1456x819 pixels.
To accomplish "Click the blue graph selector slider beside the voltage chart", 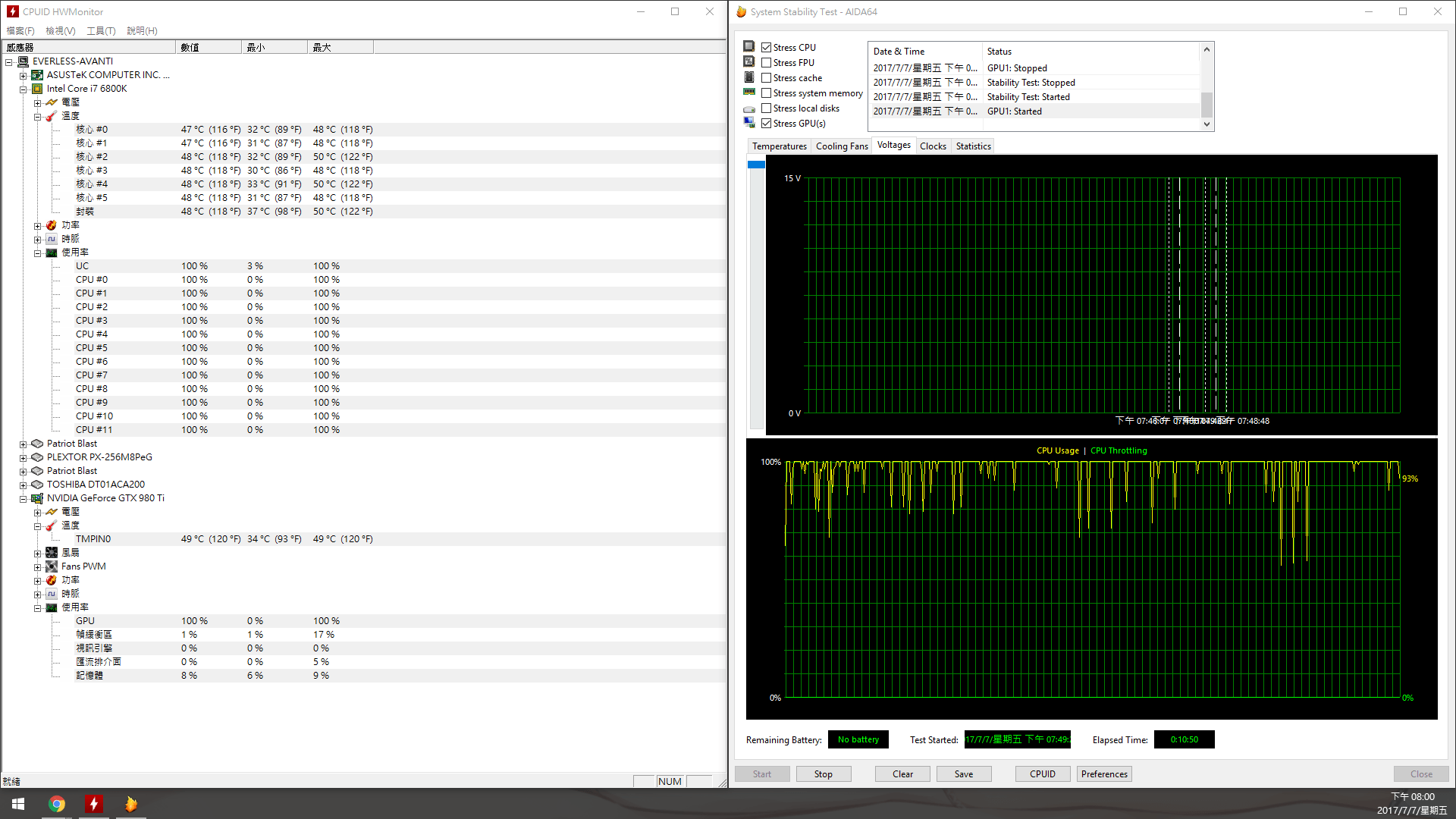I will [756, 165].
